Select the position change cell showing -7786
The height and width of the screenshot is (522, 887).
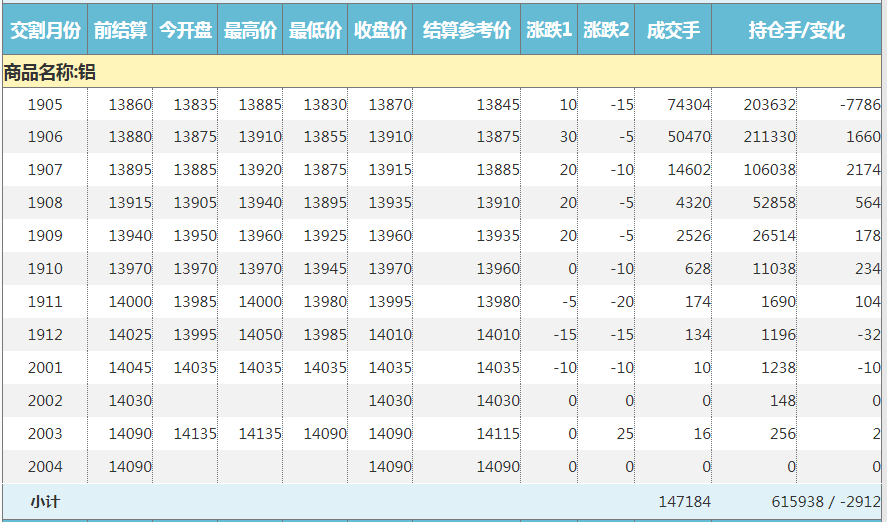point(860,104)
